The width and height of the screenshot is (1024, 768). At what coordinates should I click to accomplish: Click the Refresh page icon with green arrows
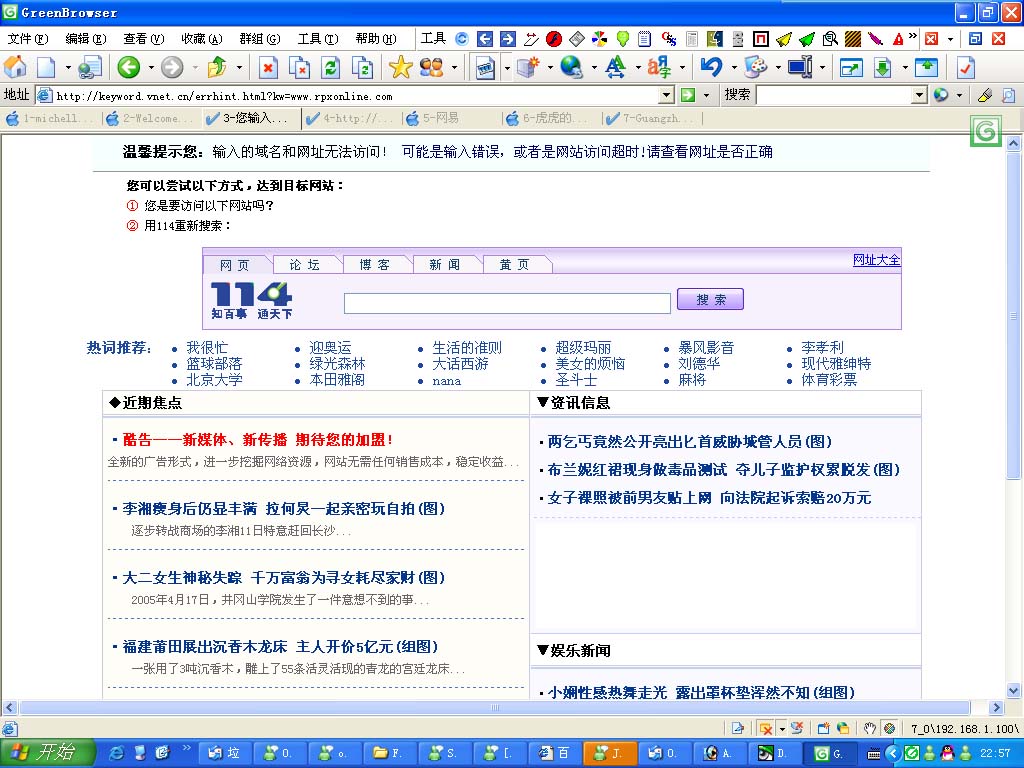(330, 67)
